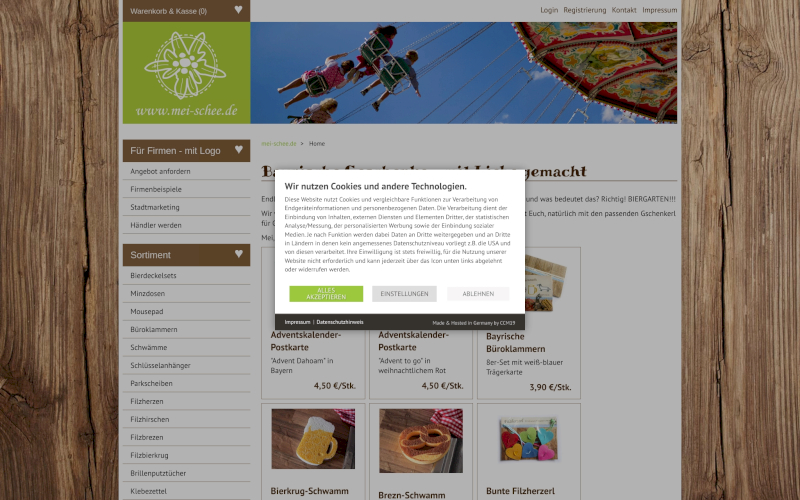The image size is (800, 500).
Task: Click the heart icon beside Warenkorb & Kasse
Action: pos(238,10)
